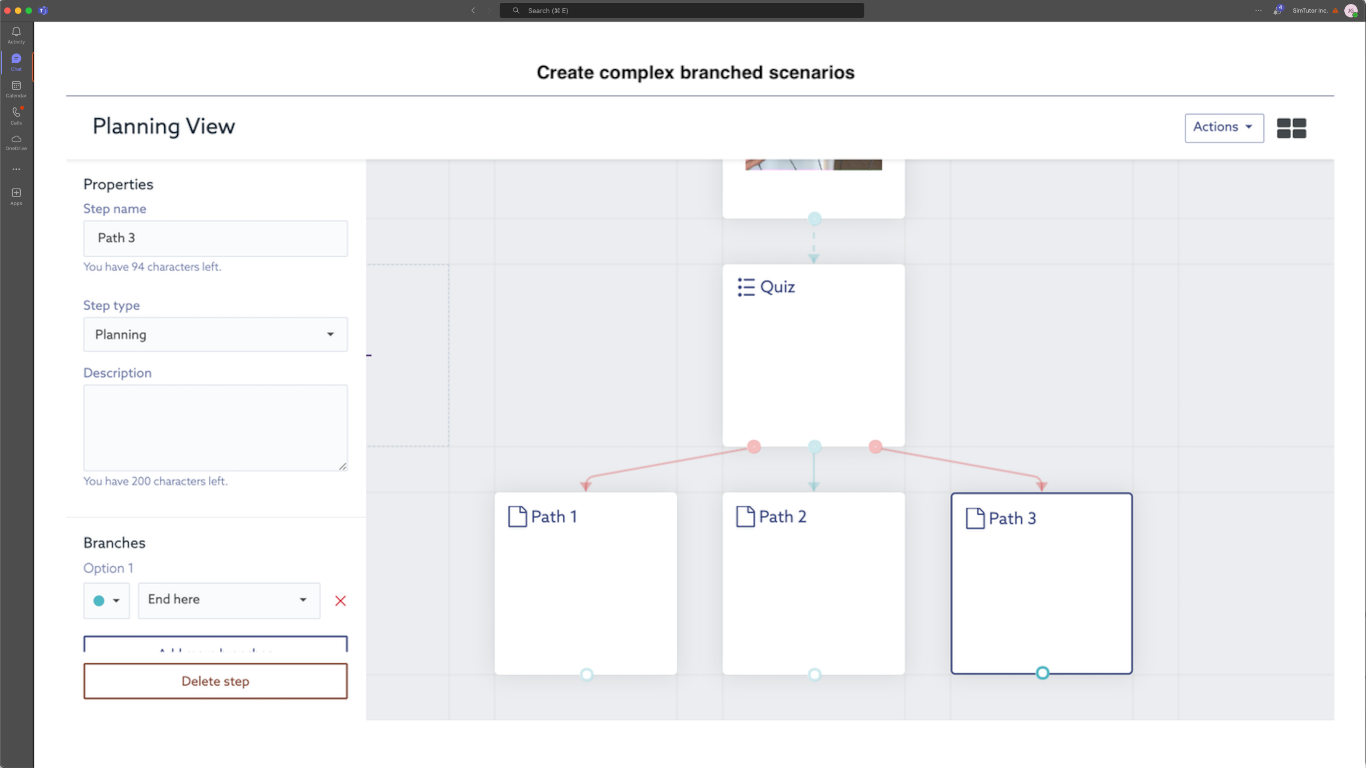The height and width of the screenshot is (768, 1366).
Task: Open the Apps plus icon
Action: (x=16, y=194)
